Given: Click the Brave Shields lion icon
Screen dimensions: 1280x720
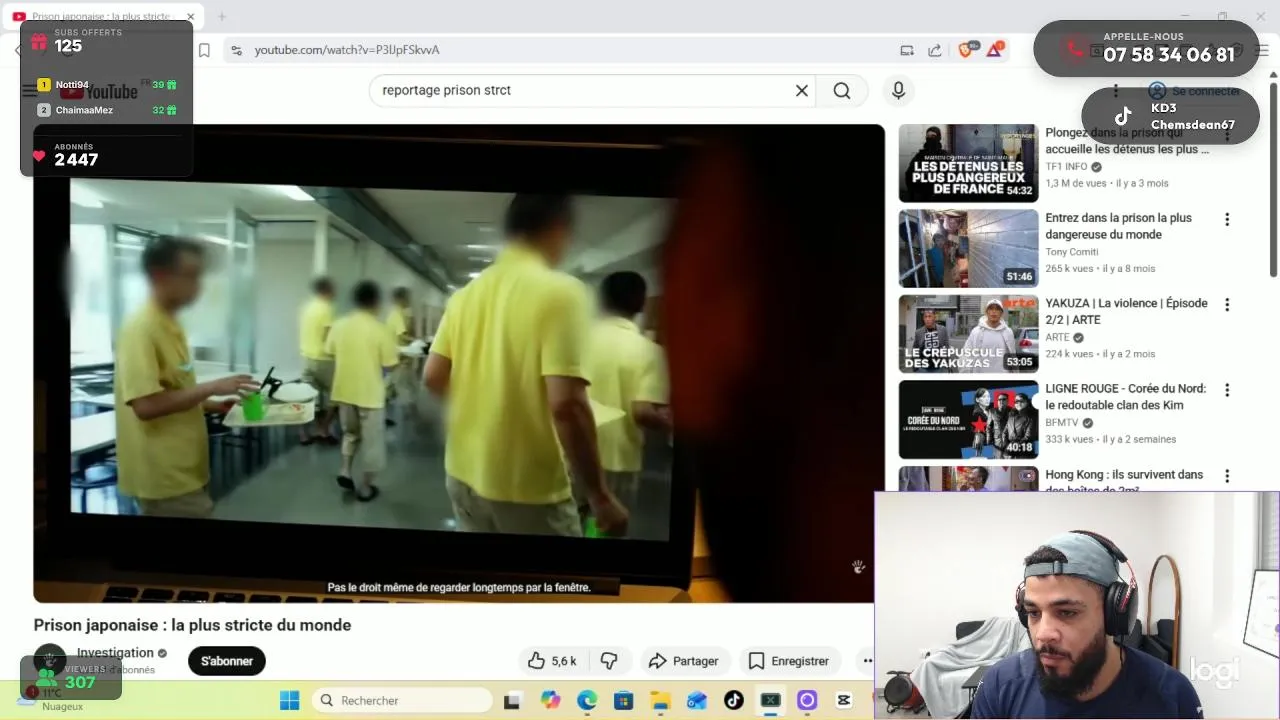Looking at the screenshot, I should coord(967,49).
